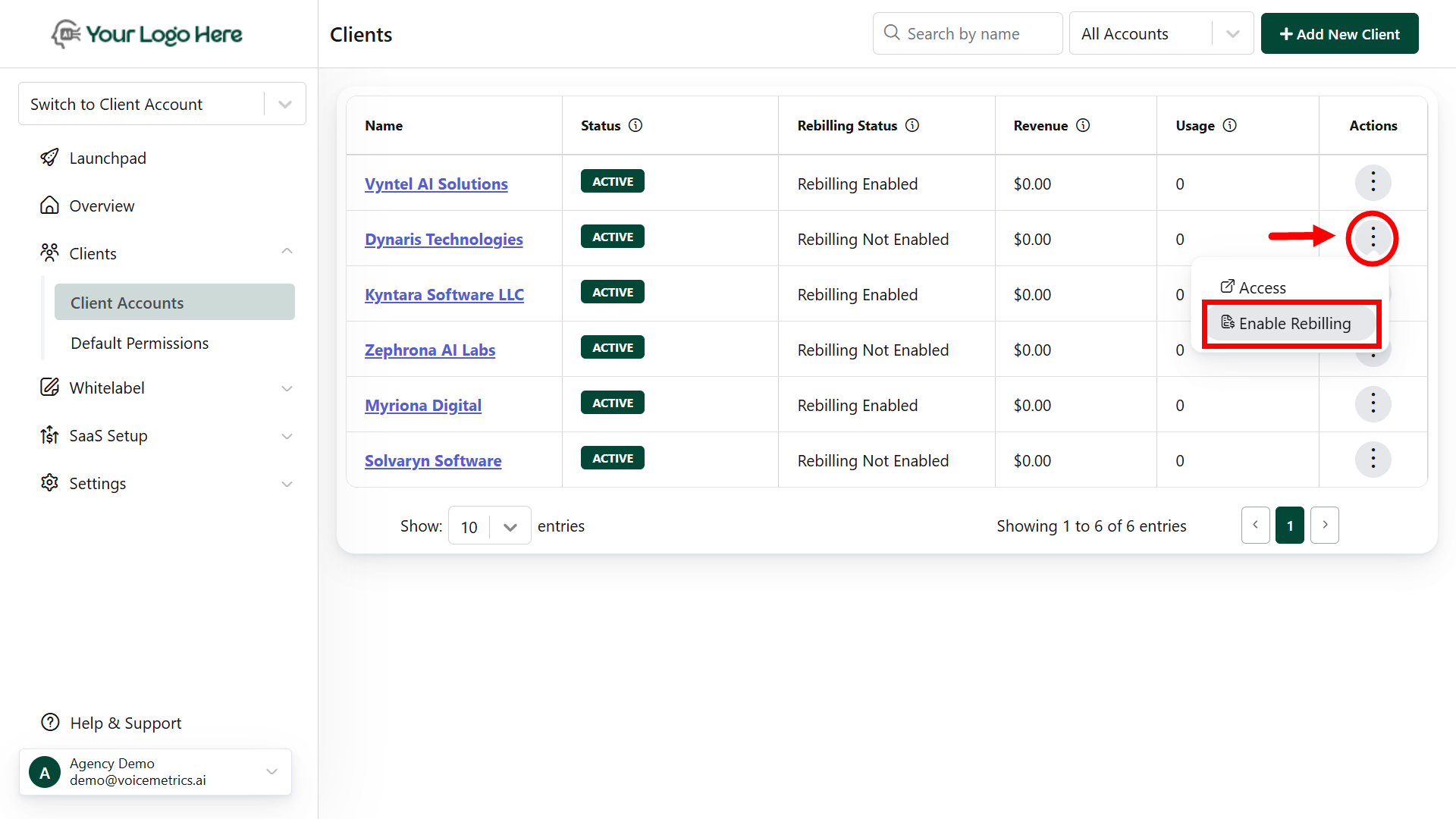Open the Dynaris Technologies client link

coord(444,239)
